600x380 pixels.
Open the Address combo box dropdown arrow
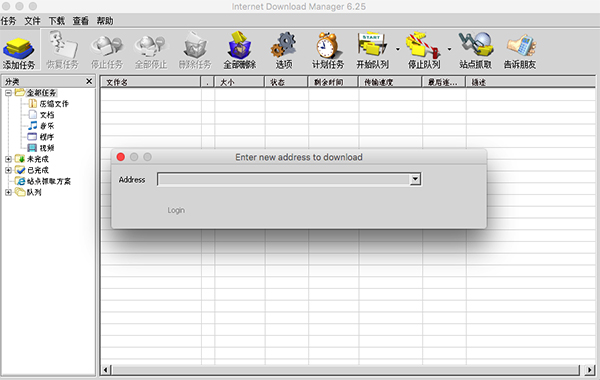(415, 179)
